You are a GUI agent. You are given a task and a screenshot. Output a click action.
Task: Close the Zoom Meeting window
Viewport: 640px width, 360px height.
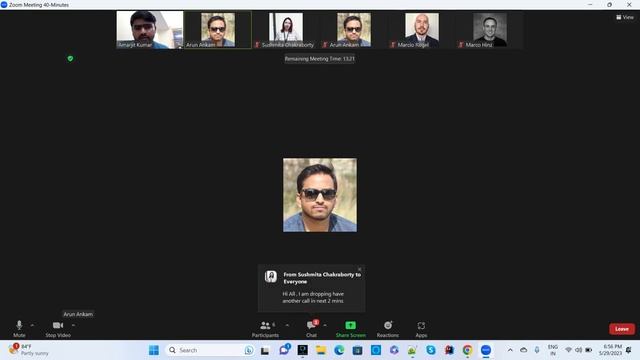coord(629,4)
